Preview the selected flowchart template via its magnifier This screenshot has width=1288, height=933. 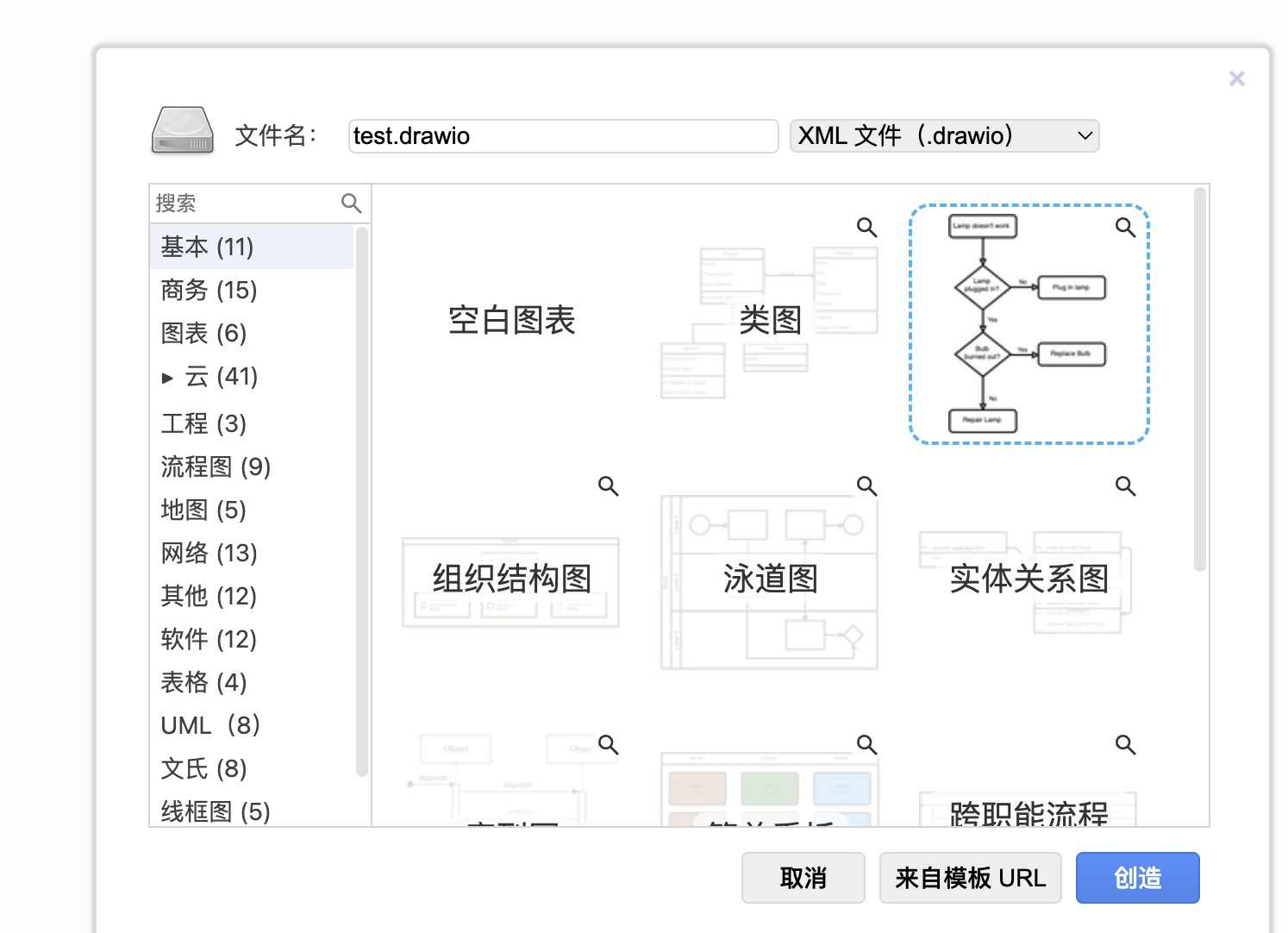pos(1125,228)
